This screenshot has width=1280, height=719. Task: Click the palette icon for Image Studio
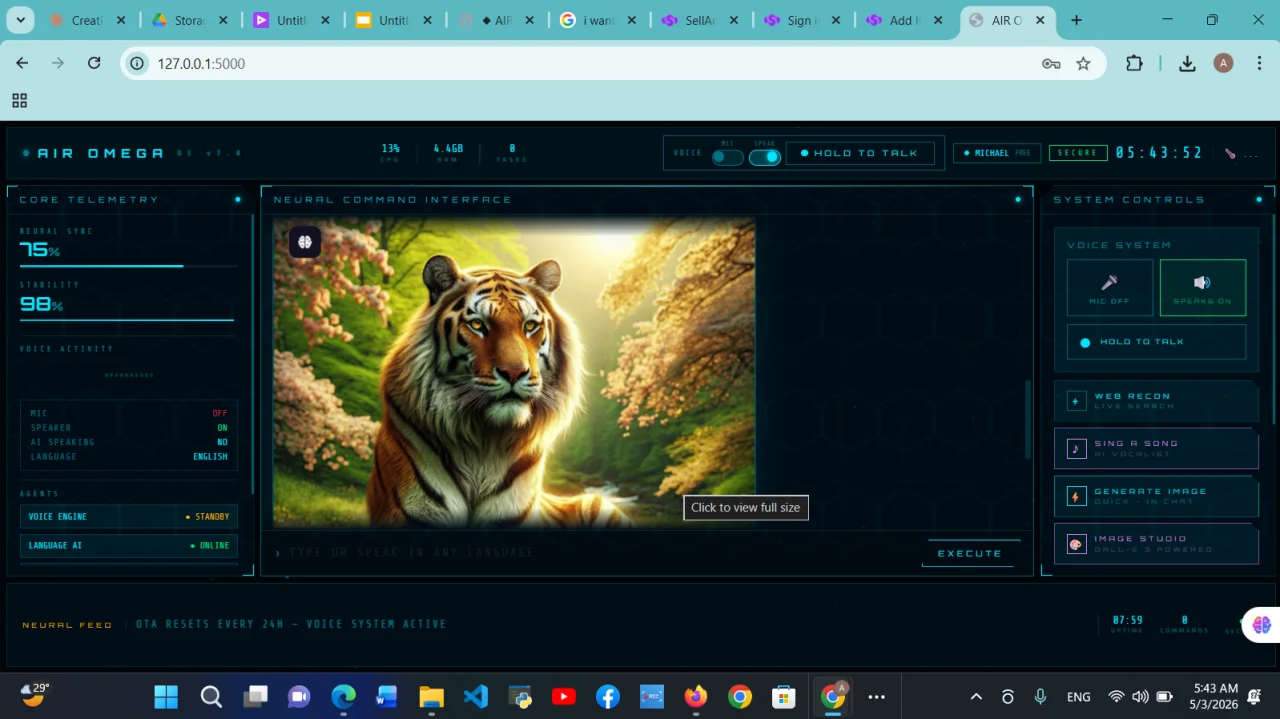(x=1076, y=544)
